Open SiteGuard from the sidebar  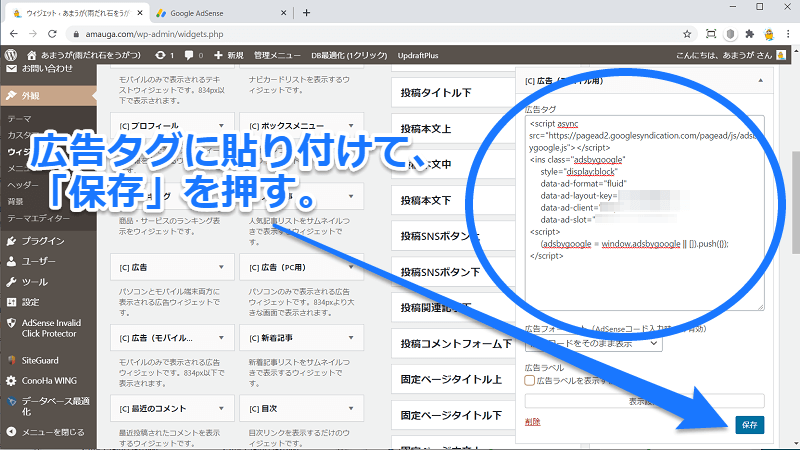pos(44,360)
